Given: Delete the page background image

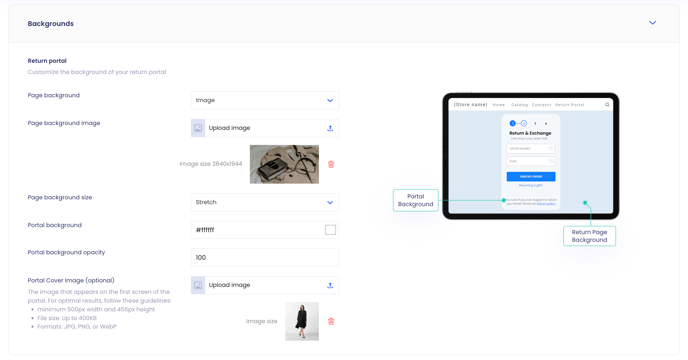Looking at the screenshot, I should tap(331, 164).
